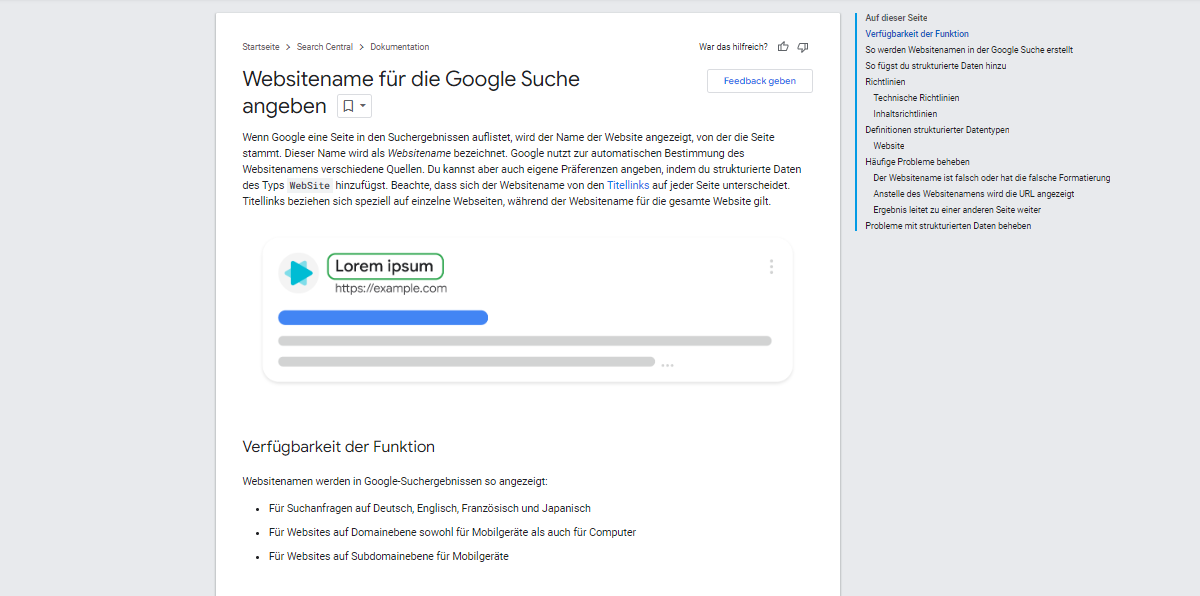Click the bullet about Deutsch, Englisch, Französisch und Japanisch
Viewport: 1200px width, 596px height.
tap(430, 508)
